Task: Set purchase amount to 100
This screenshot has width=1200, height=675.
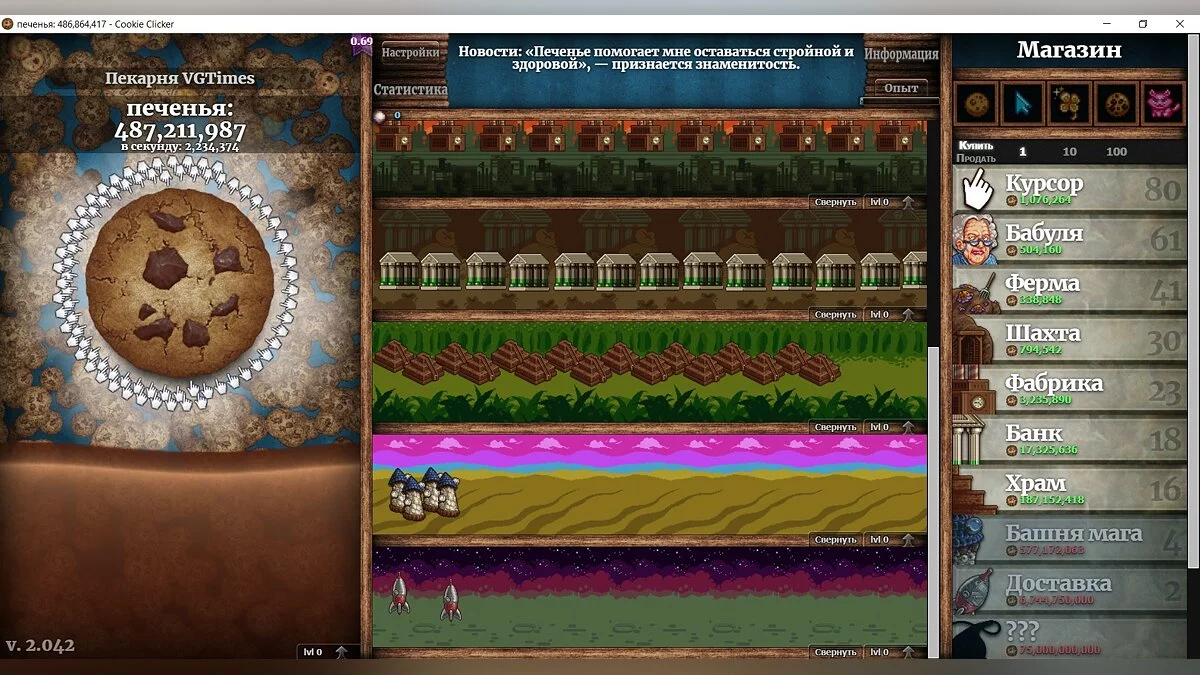Action: [1116, 152]
